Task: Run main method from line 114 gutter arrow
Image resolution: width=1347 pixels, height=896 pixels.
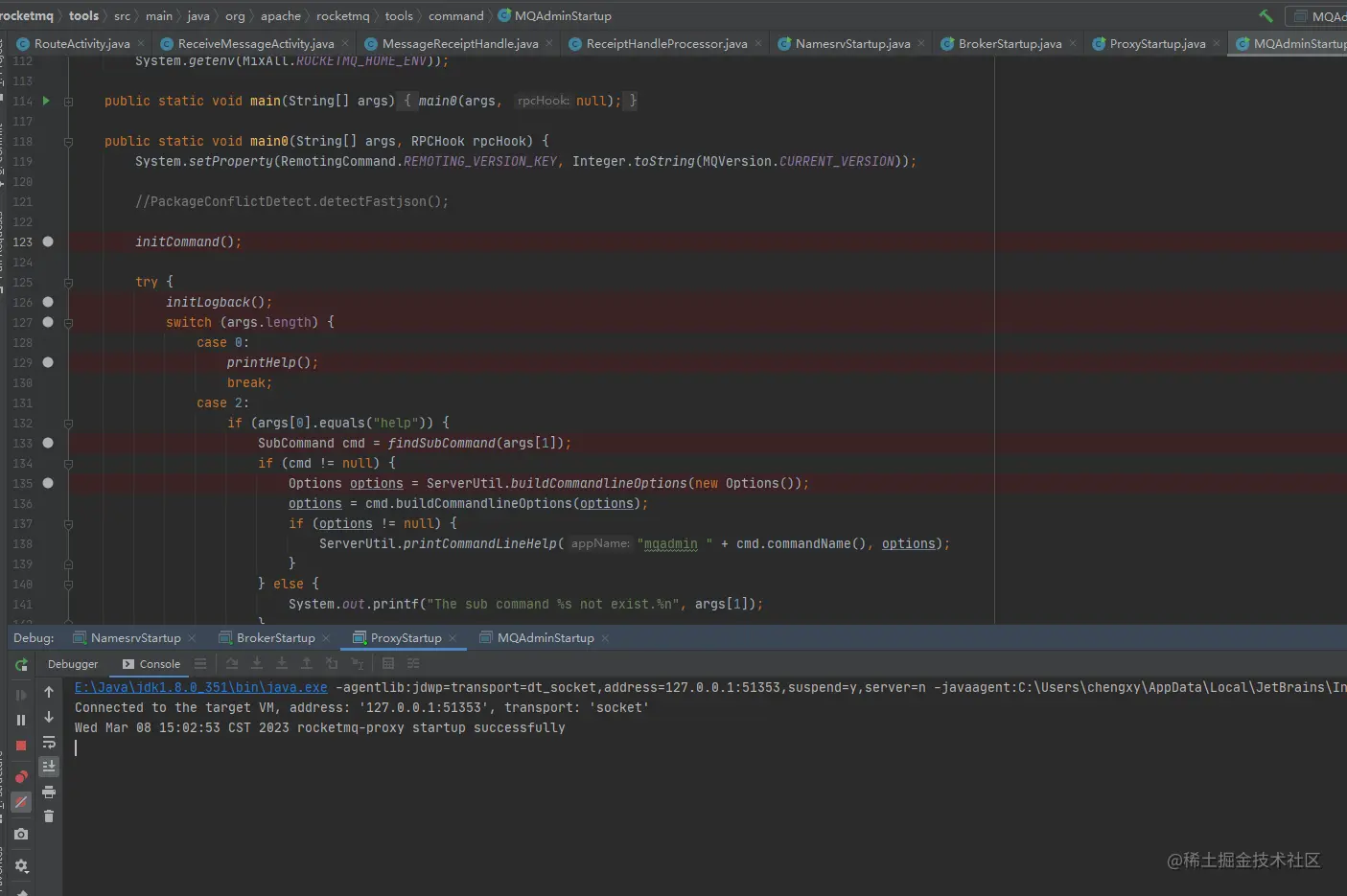Action: [x=46, y=101]
